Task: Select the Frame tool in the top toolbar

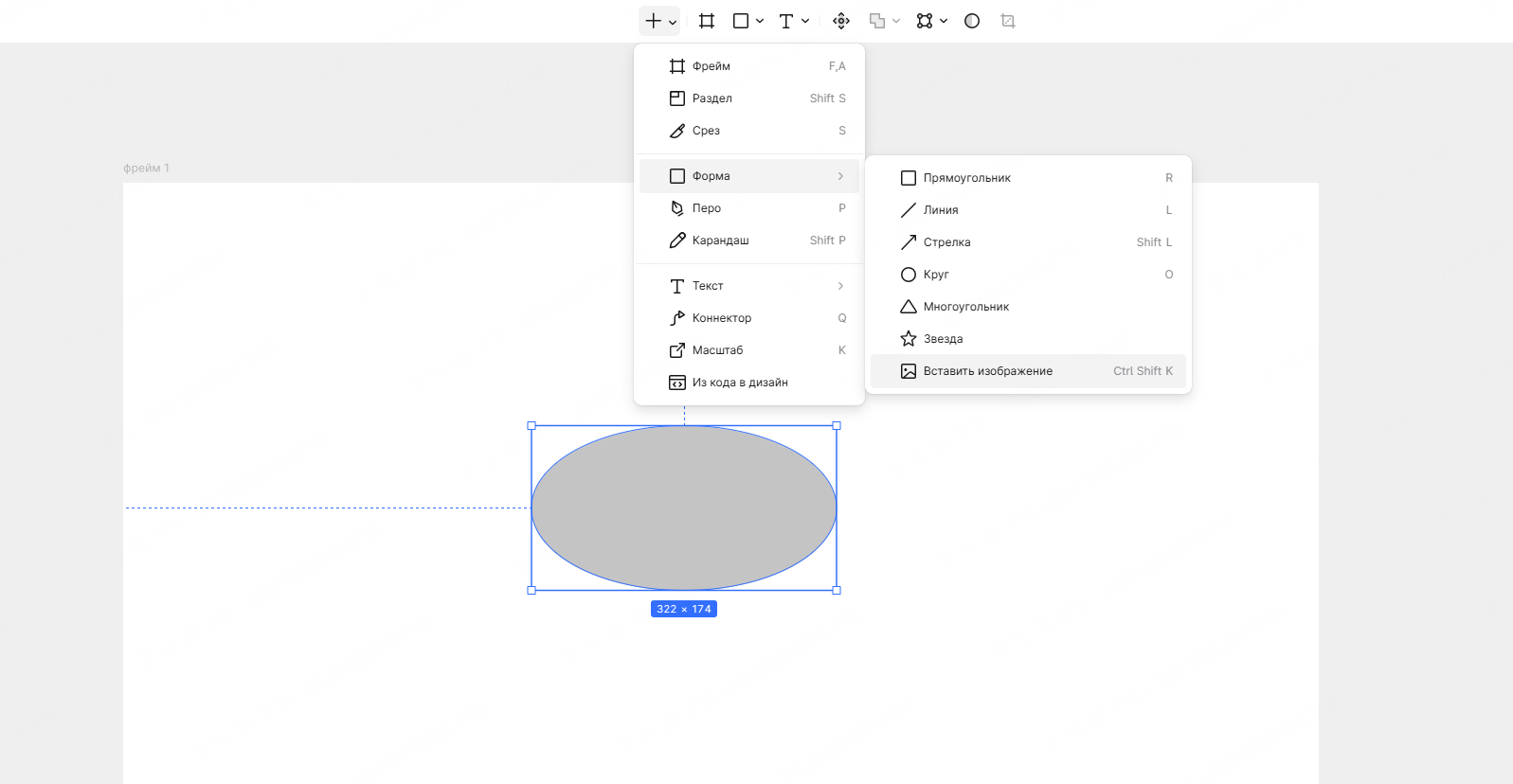Action: point(707,21)
